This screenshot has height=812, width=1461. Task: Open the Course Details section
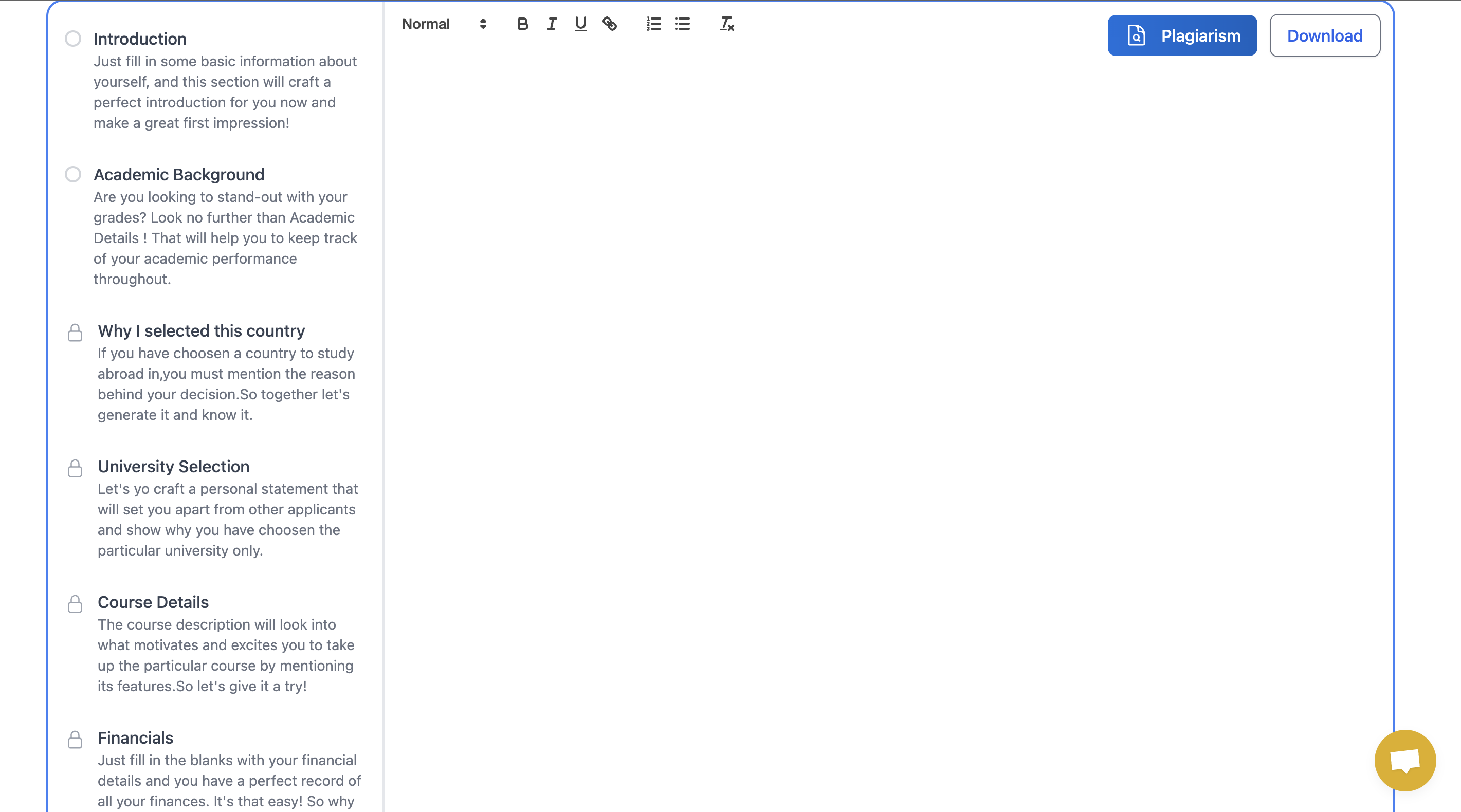pos(153,602)
